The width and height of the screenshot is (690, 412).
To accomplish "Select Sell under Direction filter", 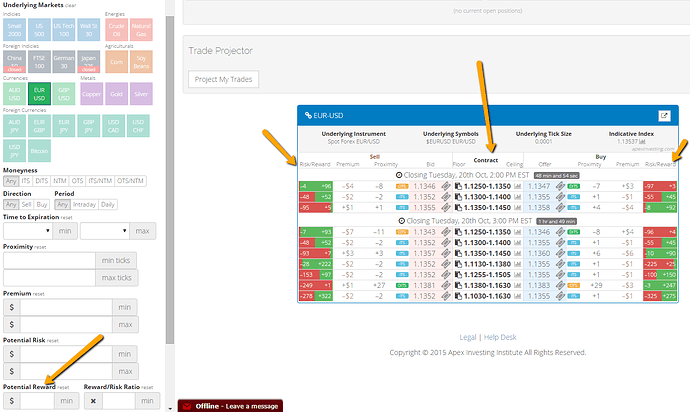I will [28, 206].
